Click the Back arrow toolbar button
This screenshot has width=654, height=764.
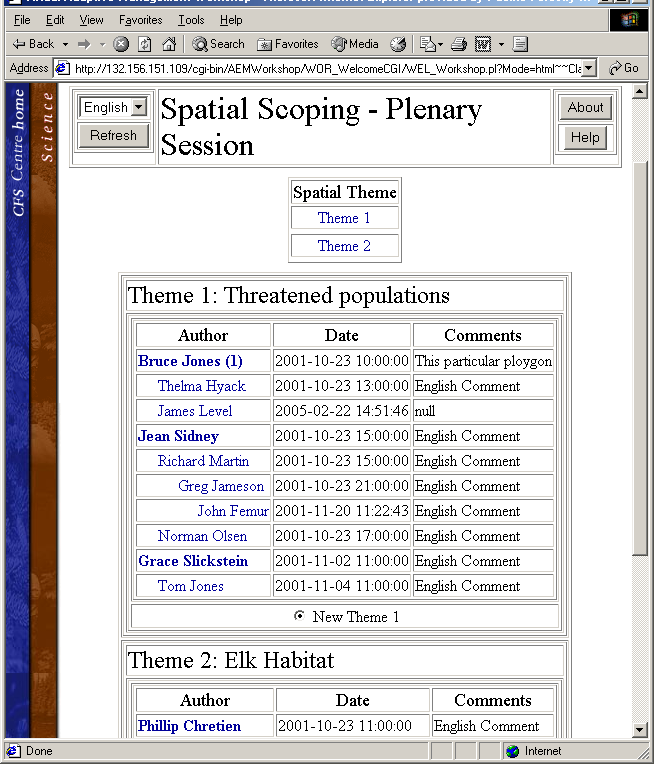(33, 44)
